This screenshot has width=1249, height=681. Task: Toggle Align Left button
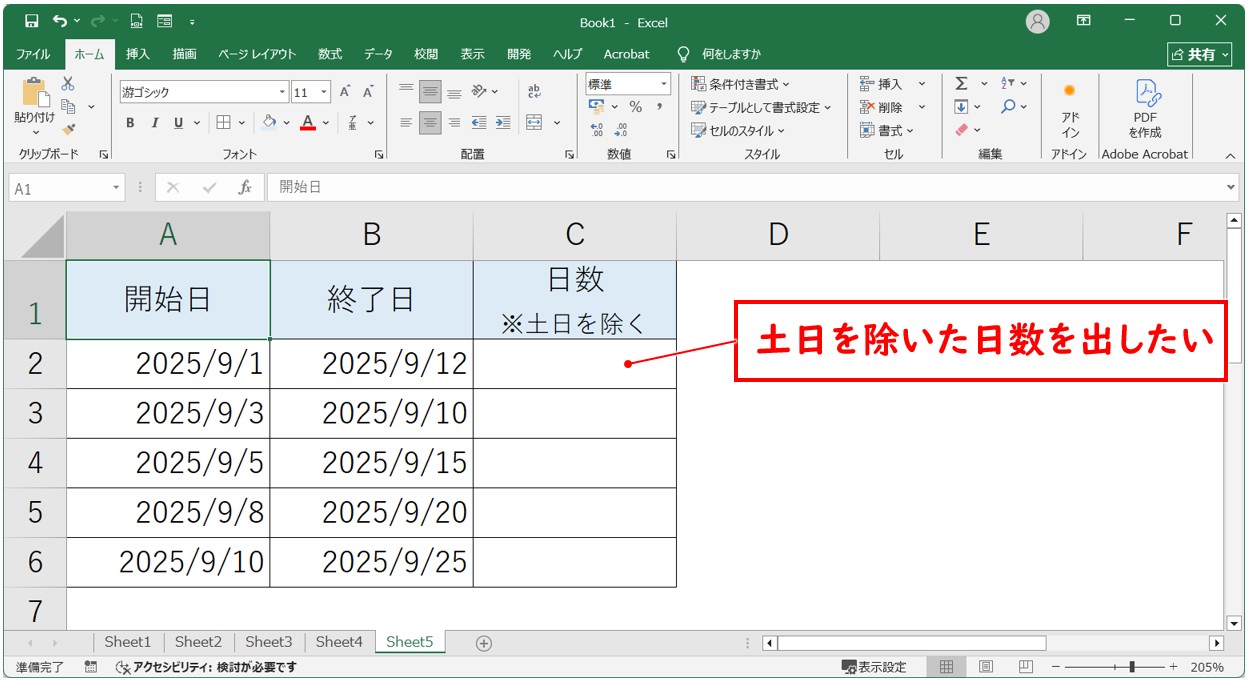tap(406, 123)
